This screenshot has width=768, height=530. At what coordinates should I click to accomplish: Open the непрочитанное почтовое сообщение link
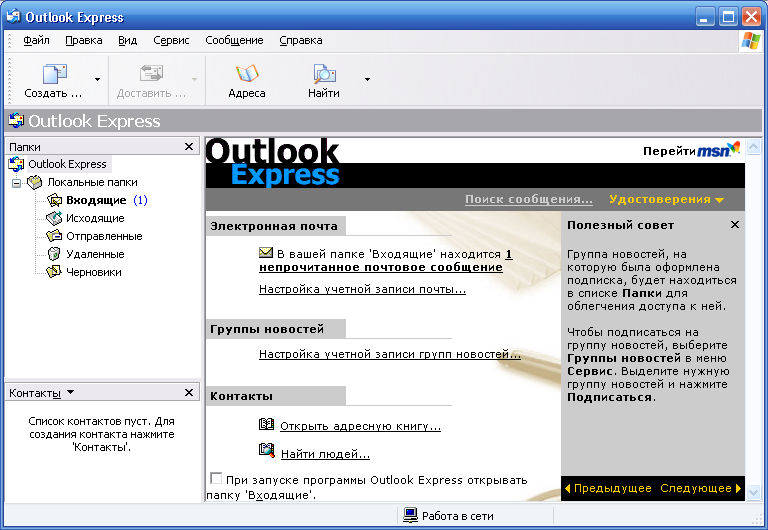pyautogui.click(x=381, y=267)
